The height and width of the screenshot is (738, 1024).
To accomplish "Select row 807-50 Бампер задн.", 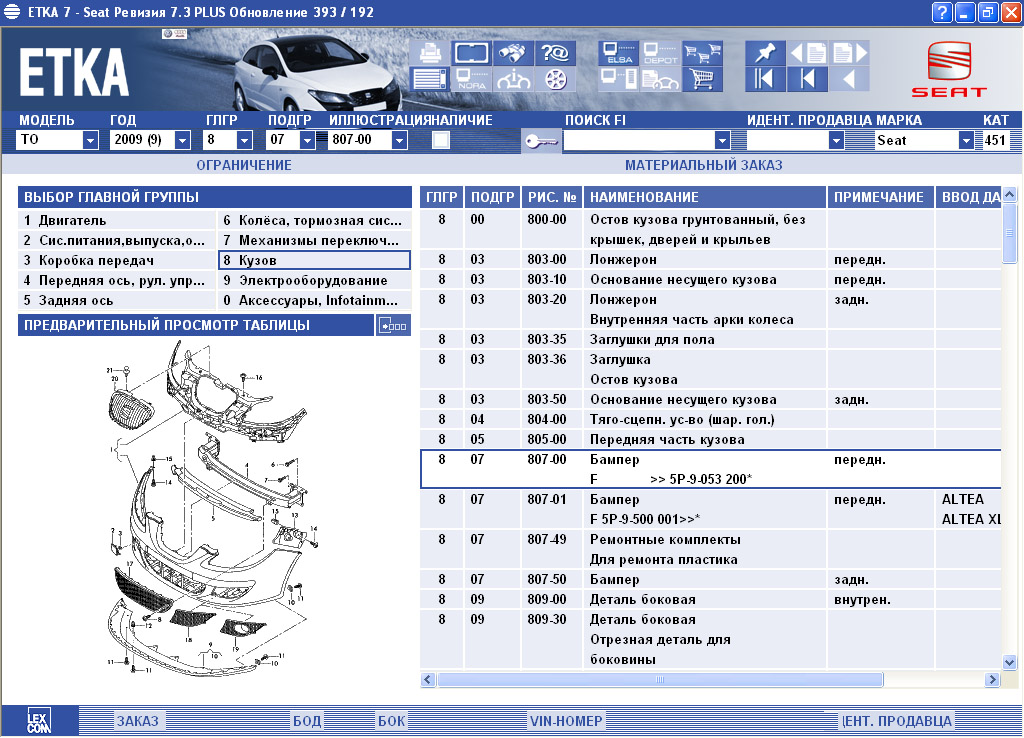I will [x=711, y=579].
